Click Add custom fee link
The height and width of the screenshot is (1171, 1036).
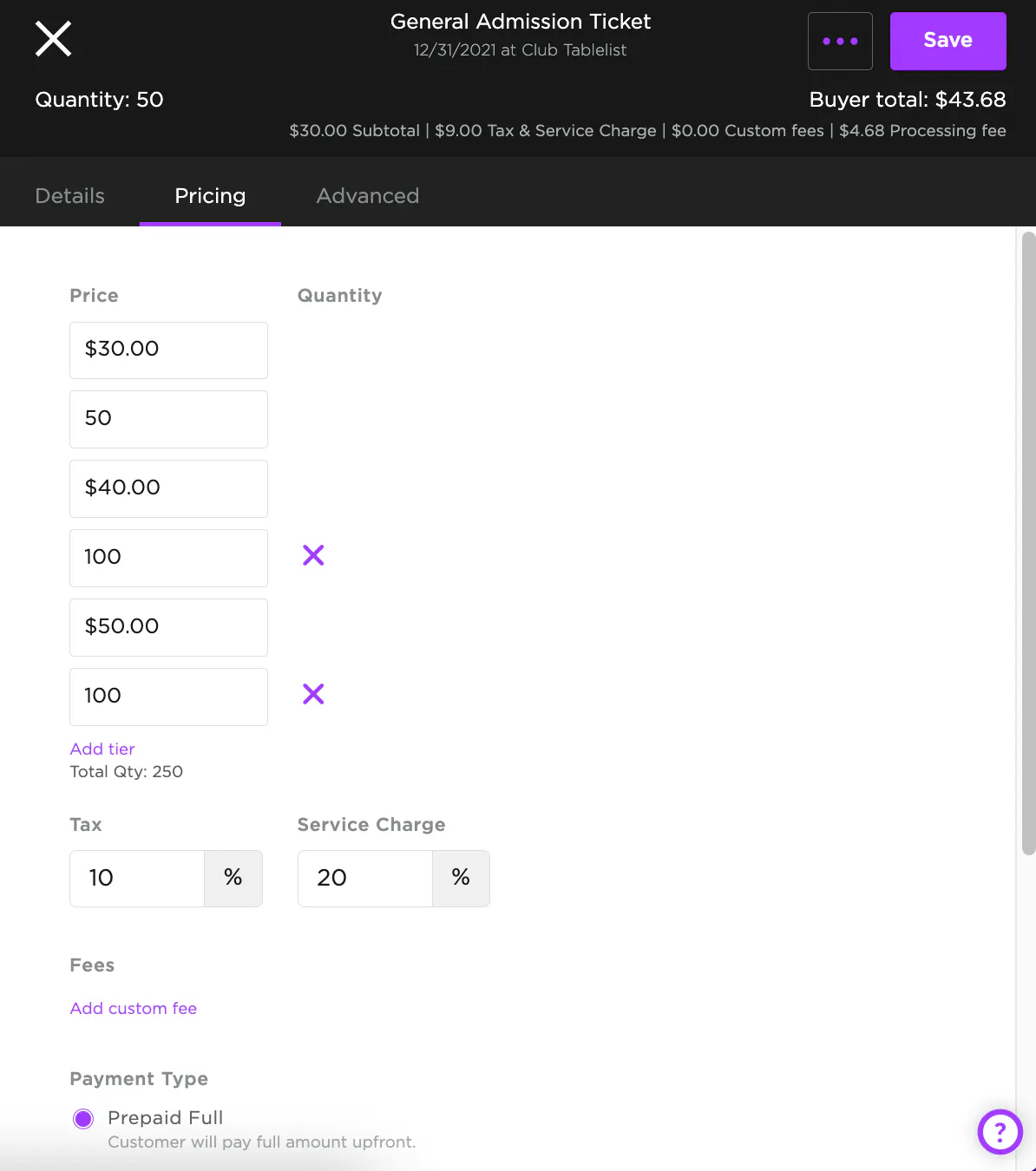[x=134, y=1008]
